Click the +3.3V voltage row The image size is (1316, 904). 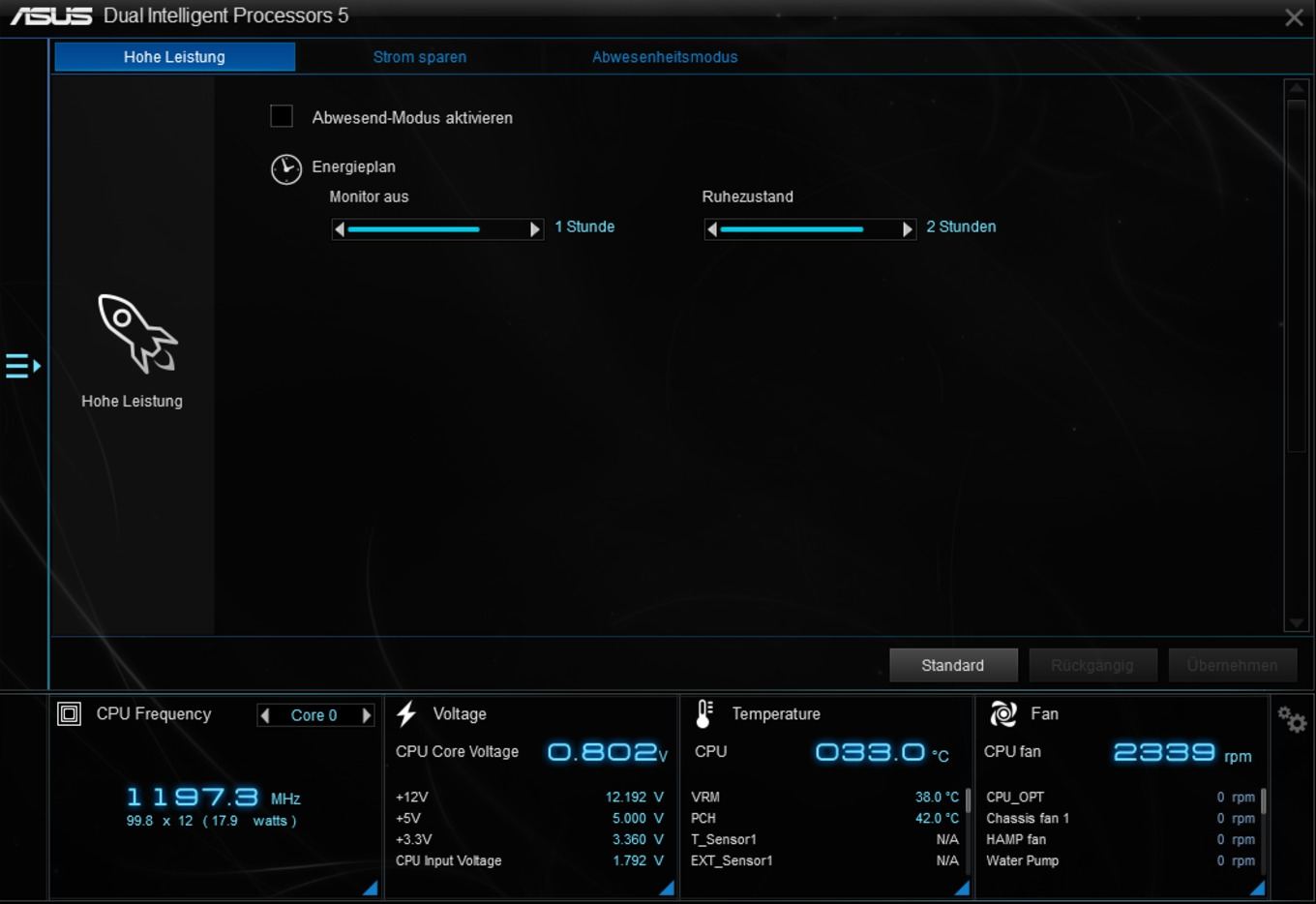tap(529, 840)
